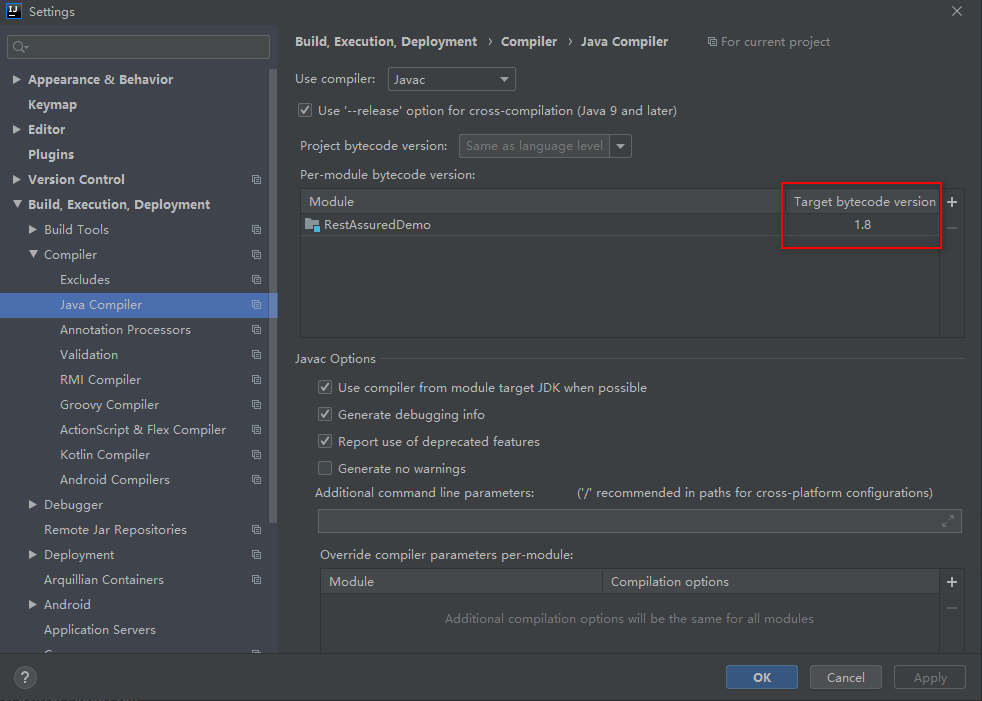The width and height of the screenshot is (982, 701).
Task: Click project-level icon next to Annotation Processors
Action: (x=256, y=330)
